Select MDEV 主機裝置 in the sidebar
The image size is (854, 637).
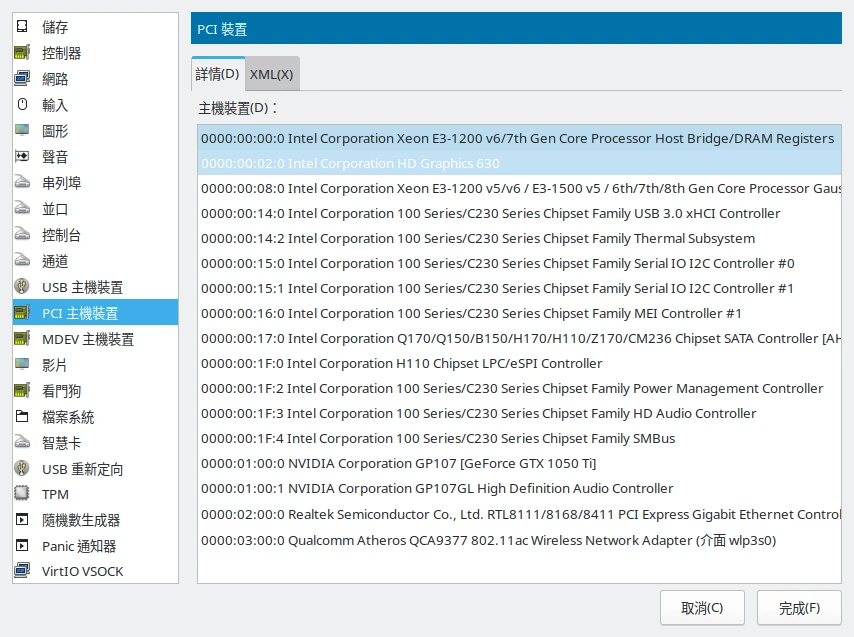tap(87, 339)
